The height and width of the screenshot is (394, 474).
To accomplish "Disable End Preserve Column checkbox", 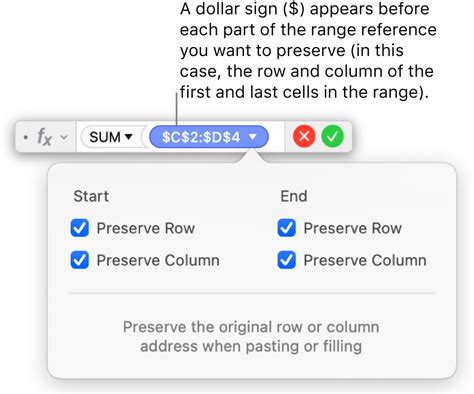I will 287,260.
